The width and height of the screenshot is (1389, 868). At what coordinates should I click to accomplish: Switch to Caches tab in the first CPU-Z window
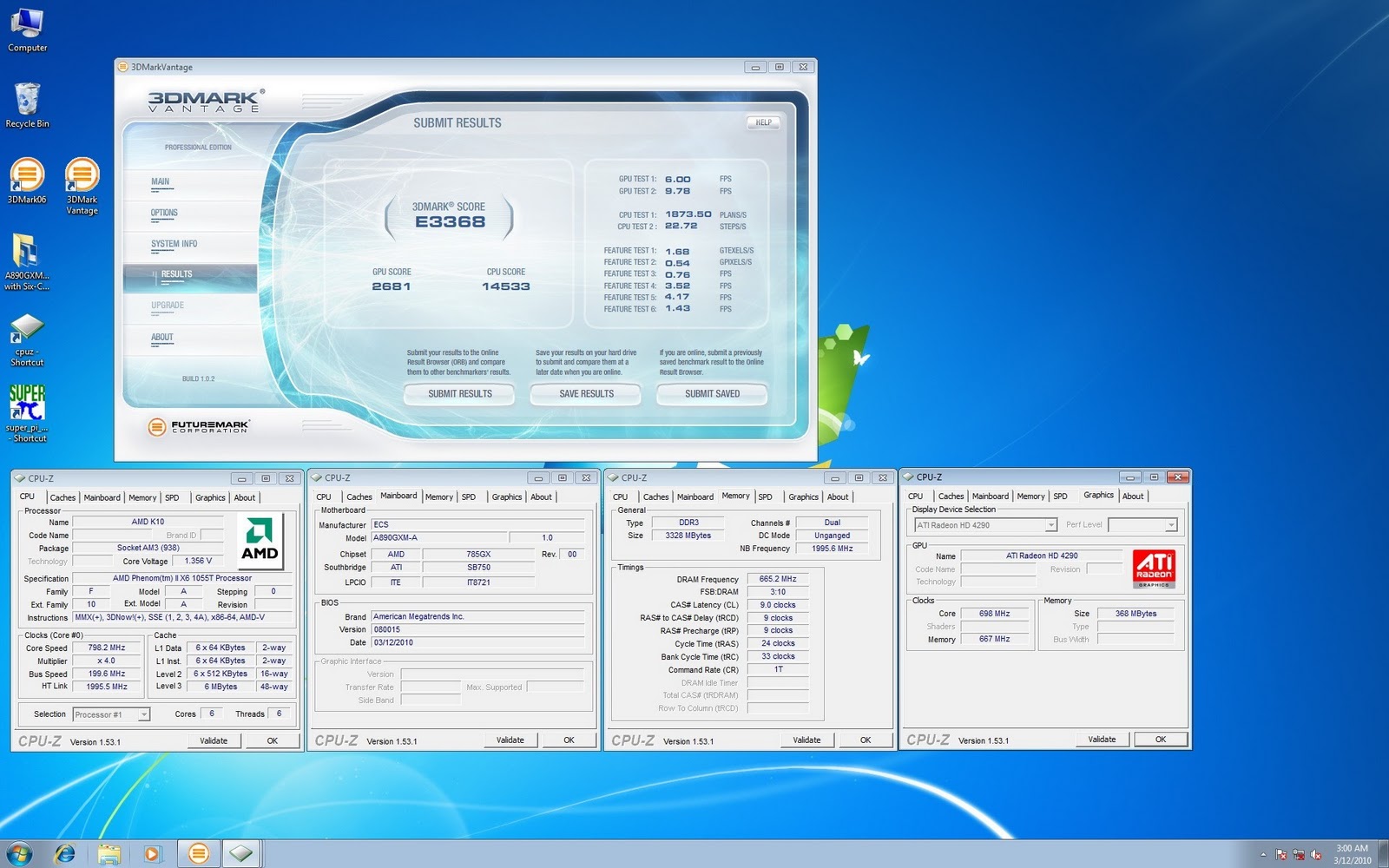62,498
